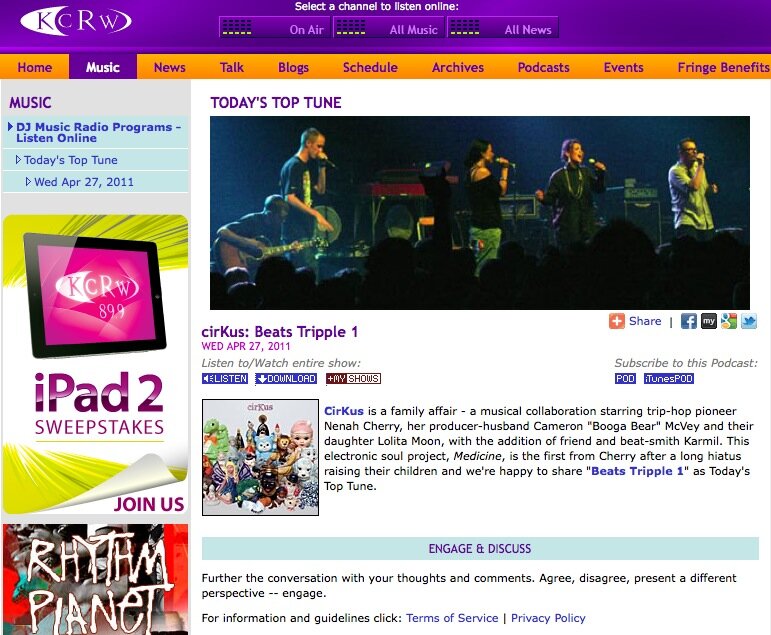Select the On Air channel
This screenshot has height=635, width=771.
[274, 29]
